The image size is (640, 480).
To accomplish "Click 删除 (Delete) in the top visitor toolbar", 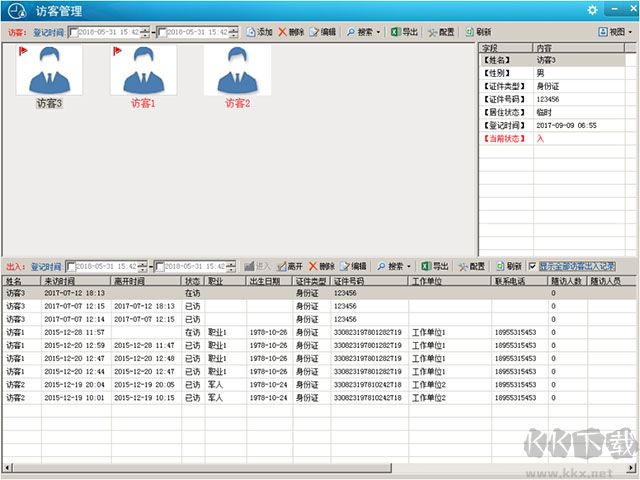I will 291,32.
